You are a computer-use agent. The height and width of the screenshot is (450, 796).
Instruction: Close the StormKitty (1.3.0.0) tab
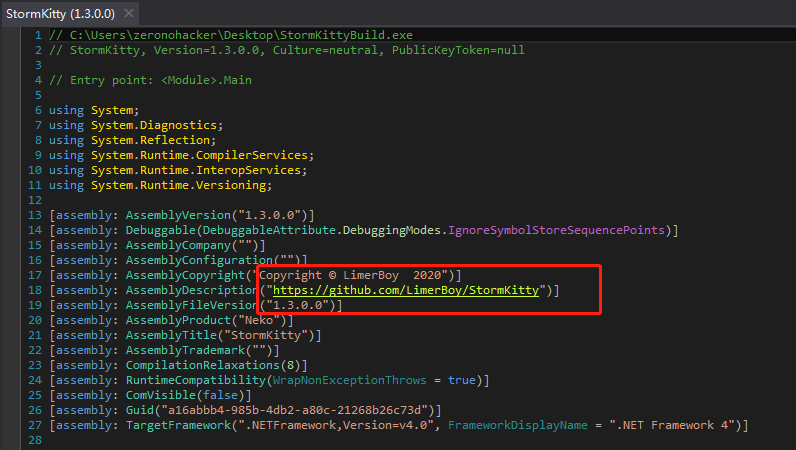tap(129, 13)
